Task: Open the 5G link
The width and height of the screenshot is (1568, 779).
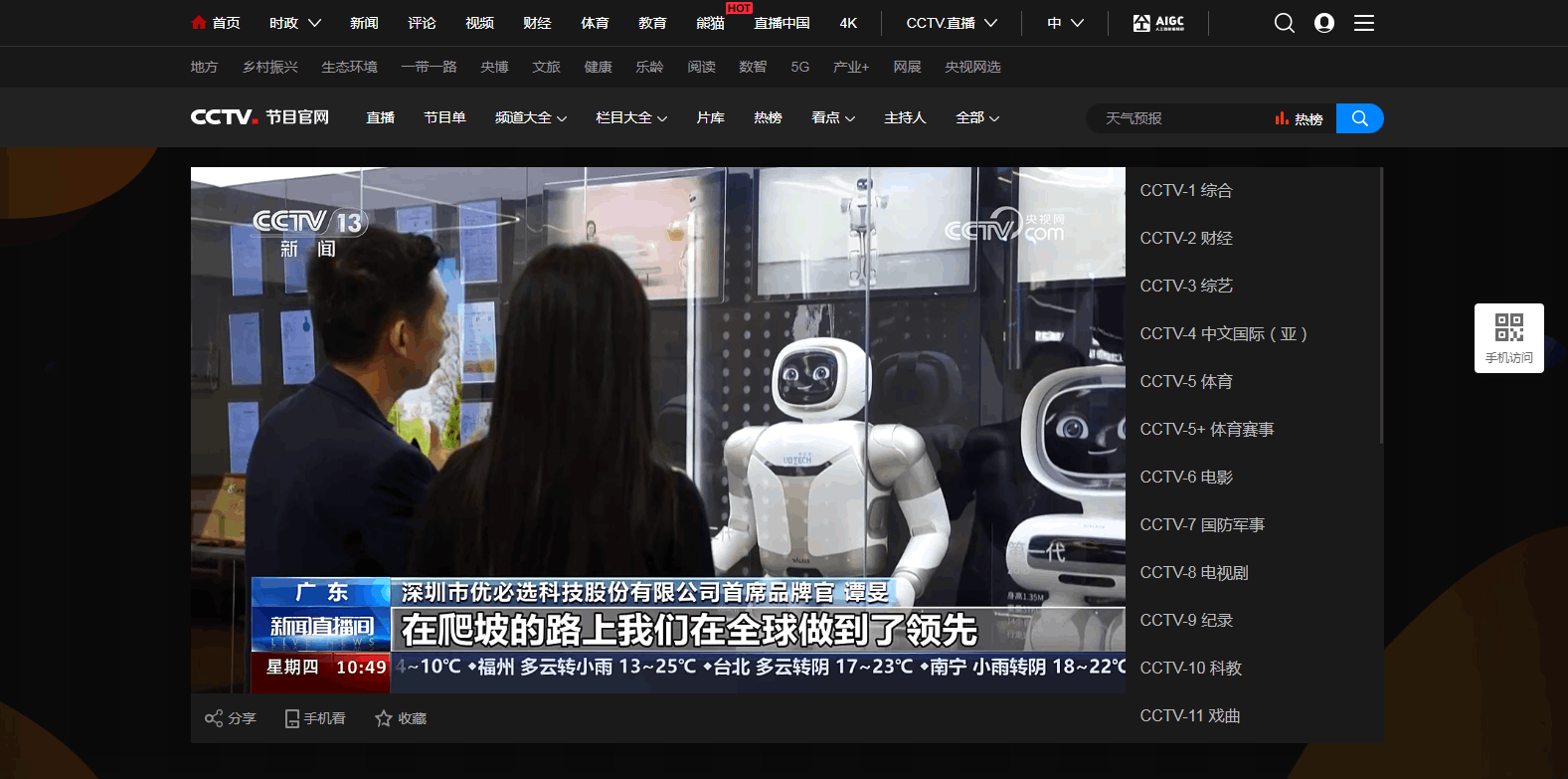Action: (x=800, y=67)
